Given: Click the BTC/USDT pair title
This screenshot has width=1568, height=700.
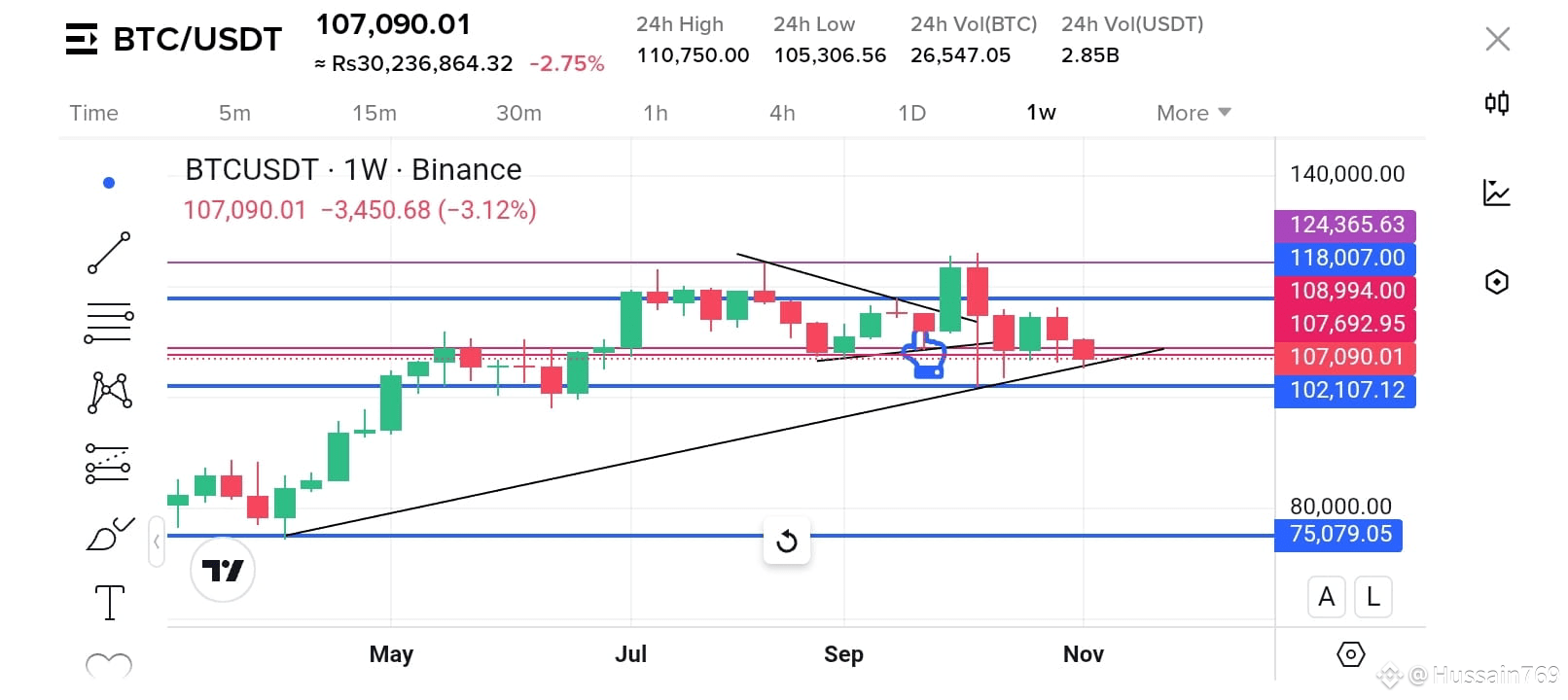Looking at the screenshot, I should [x=197, y=39].
